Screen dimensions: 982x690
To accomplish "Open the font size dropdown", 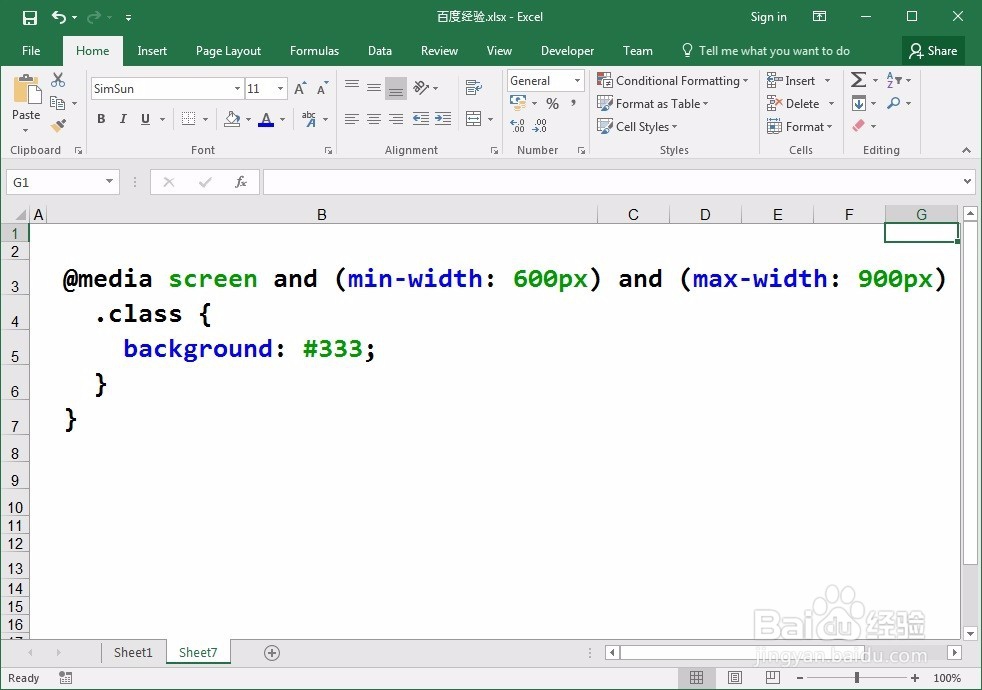I will point(281,89).
